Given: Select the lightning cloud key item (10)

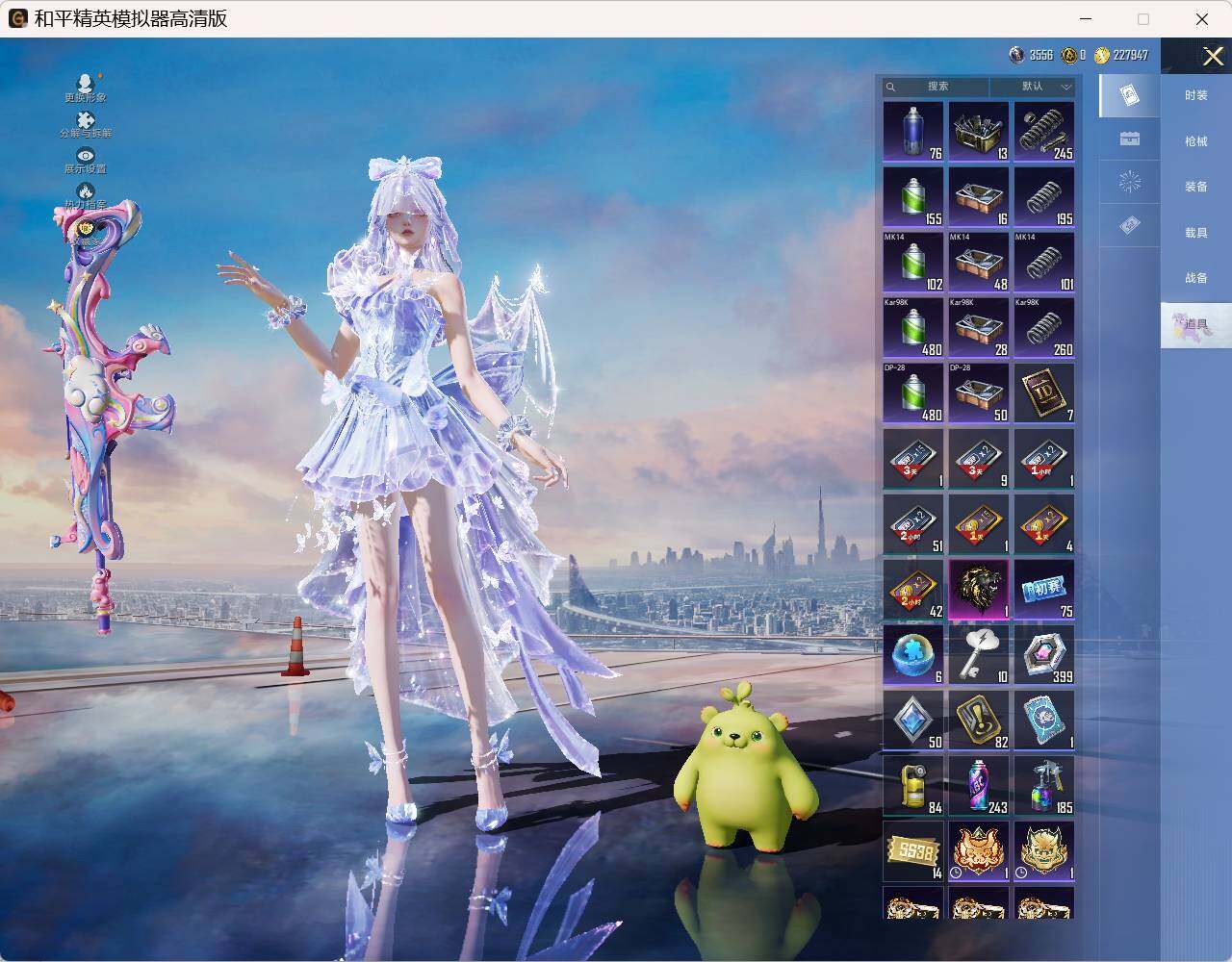Looking at the screenshot, I should (979, 654).
